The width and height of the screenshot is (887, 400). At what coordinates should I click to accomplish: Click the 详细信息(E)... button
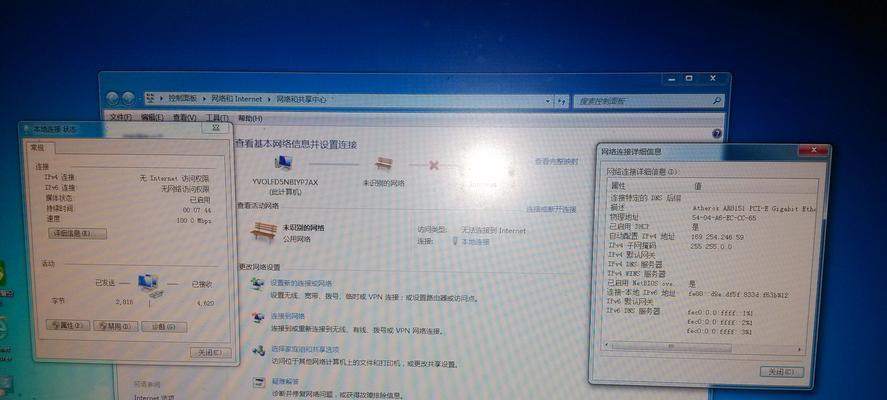(x=77, y=233)
